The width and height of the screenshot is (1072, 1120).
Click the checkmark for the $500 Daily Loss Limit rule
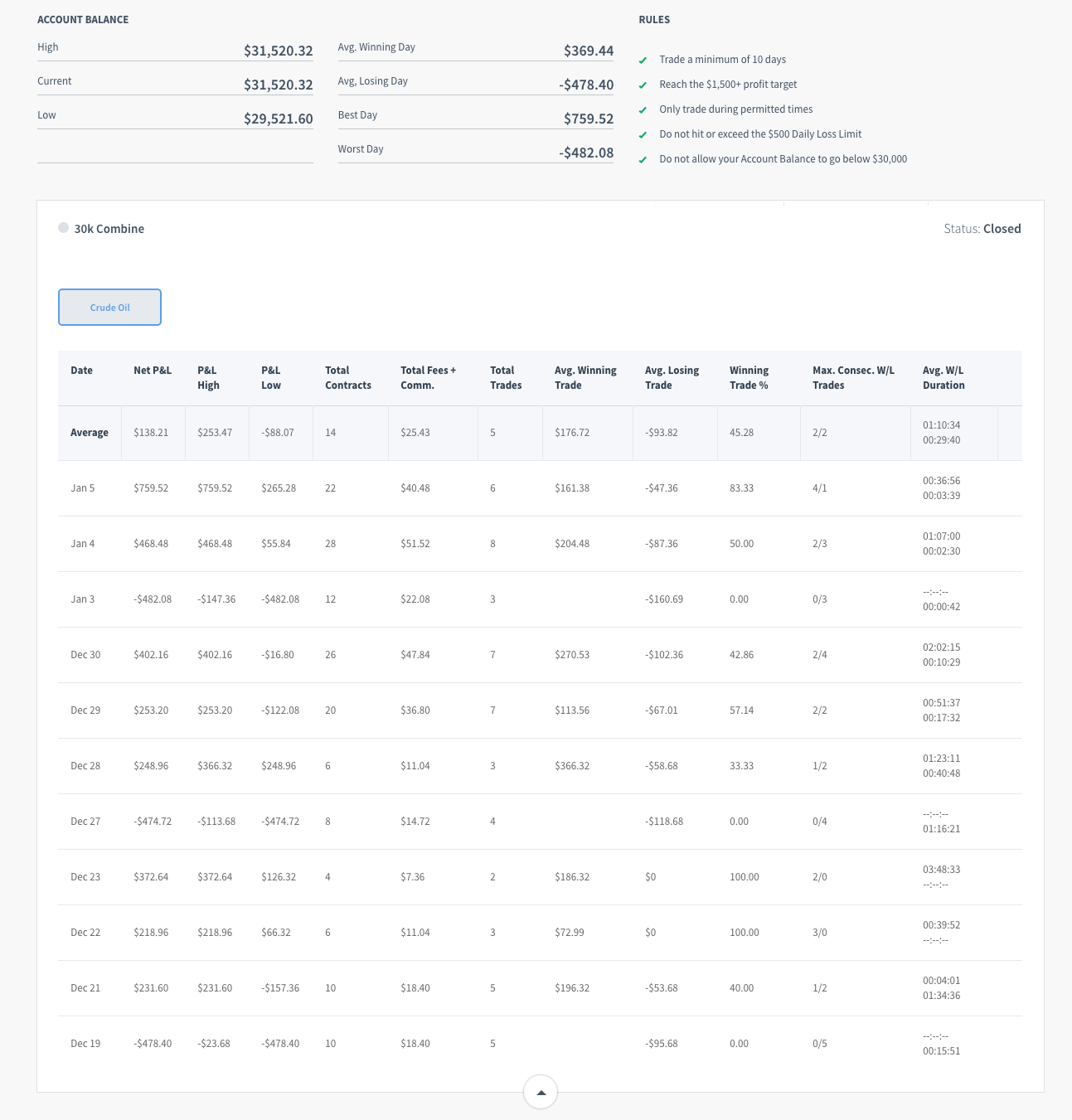coord(643,135)
